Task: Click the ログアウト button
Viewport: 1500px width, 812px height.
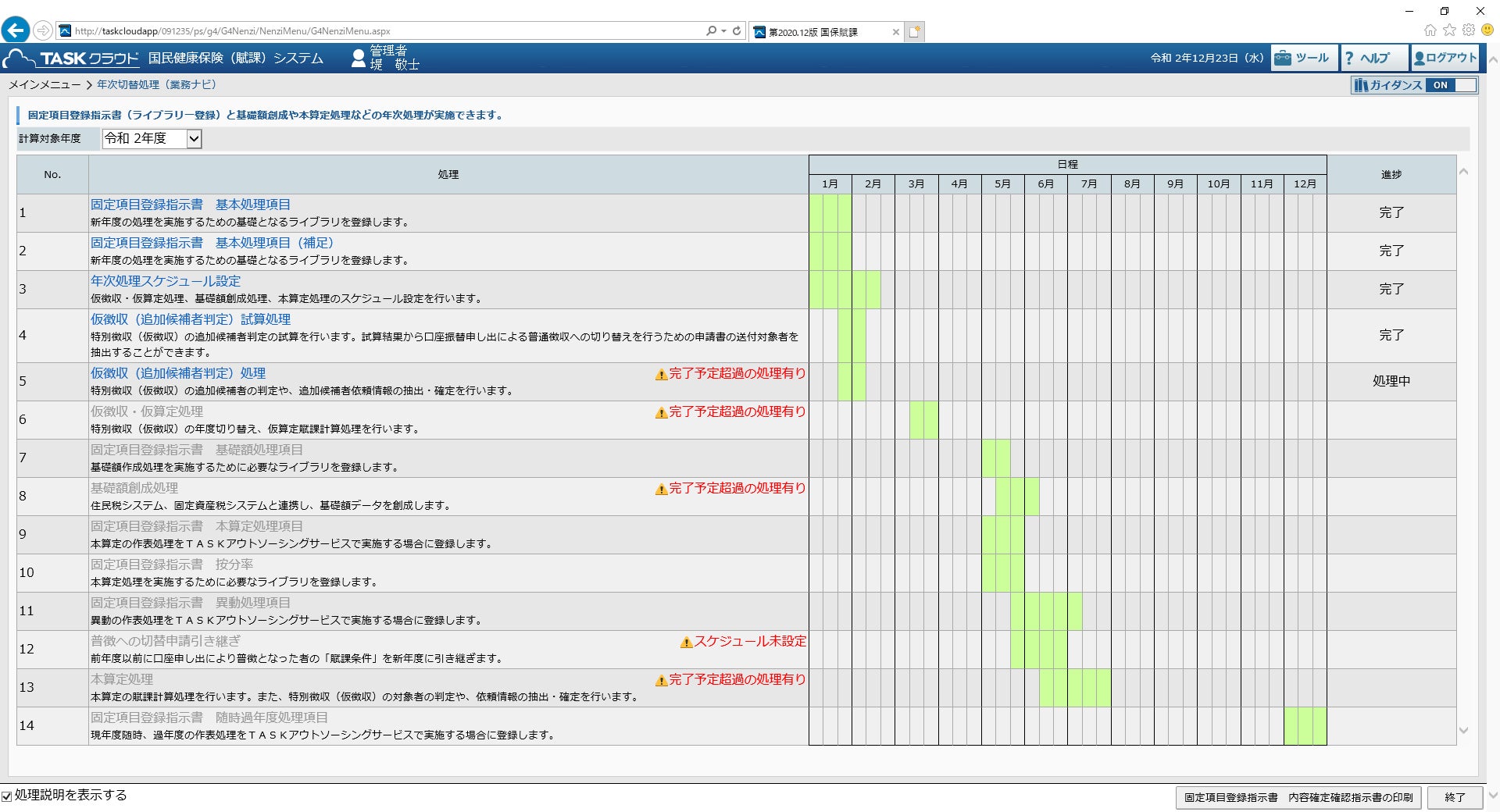Action: click(1445, 58)
